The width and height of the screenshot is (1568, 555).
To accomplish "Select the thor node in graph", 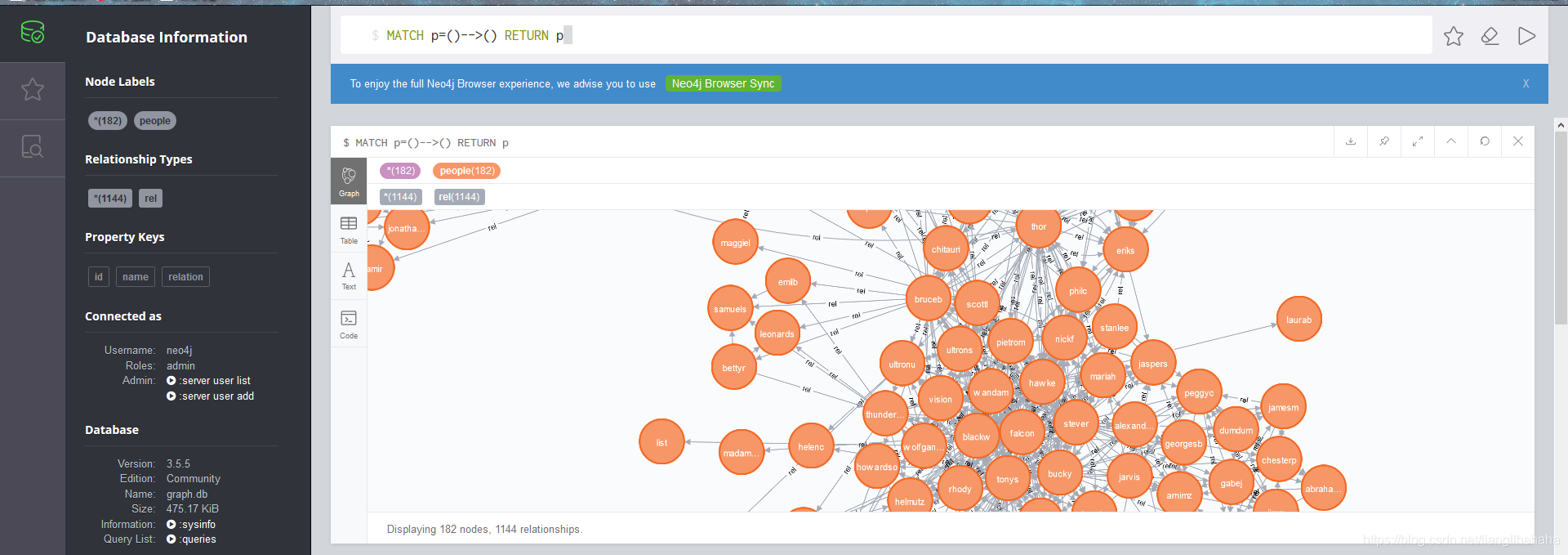I will 1039,226.
